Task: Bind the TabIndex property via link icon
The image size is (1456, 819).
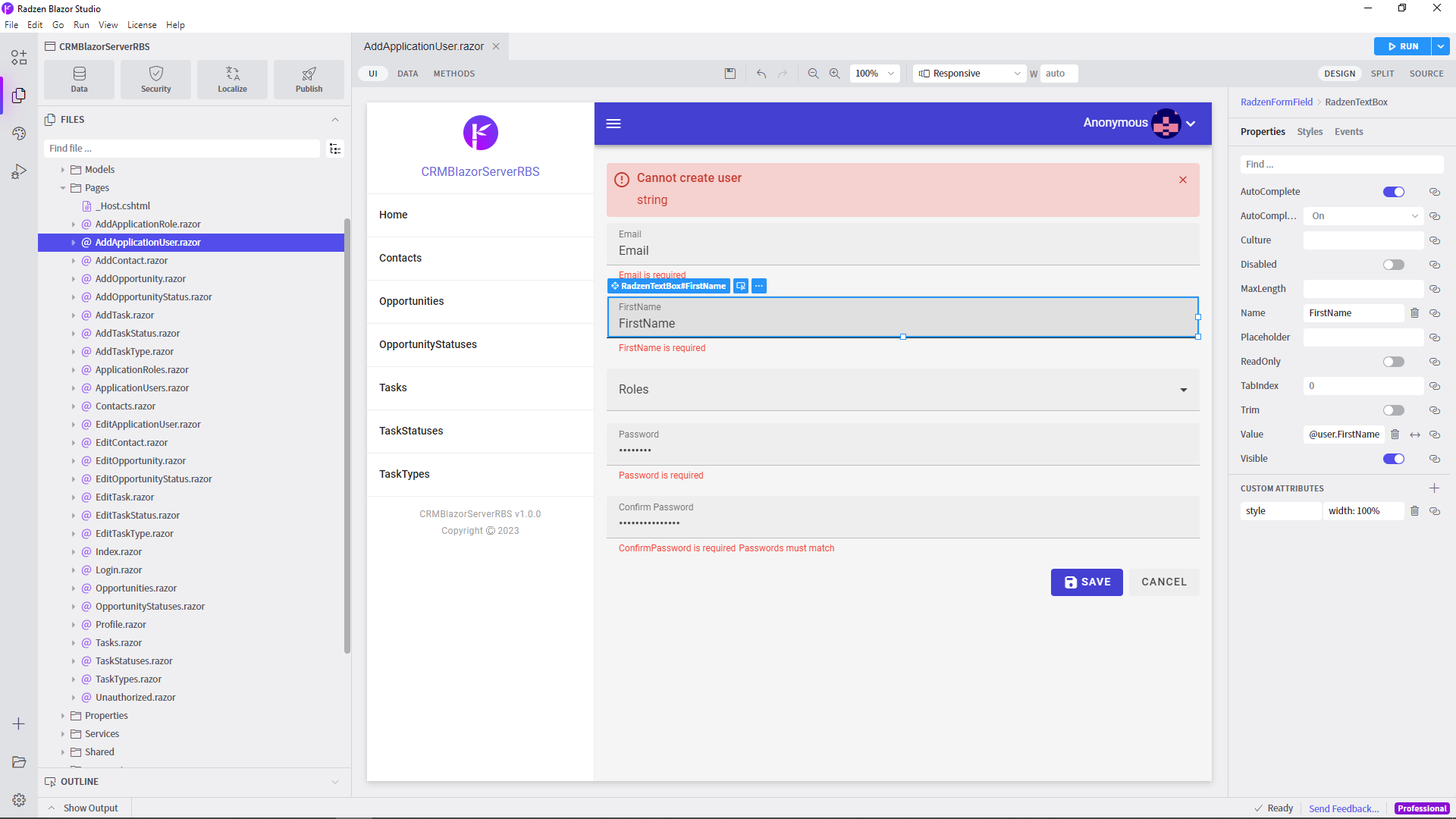Action: [1435, 386]
